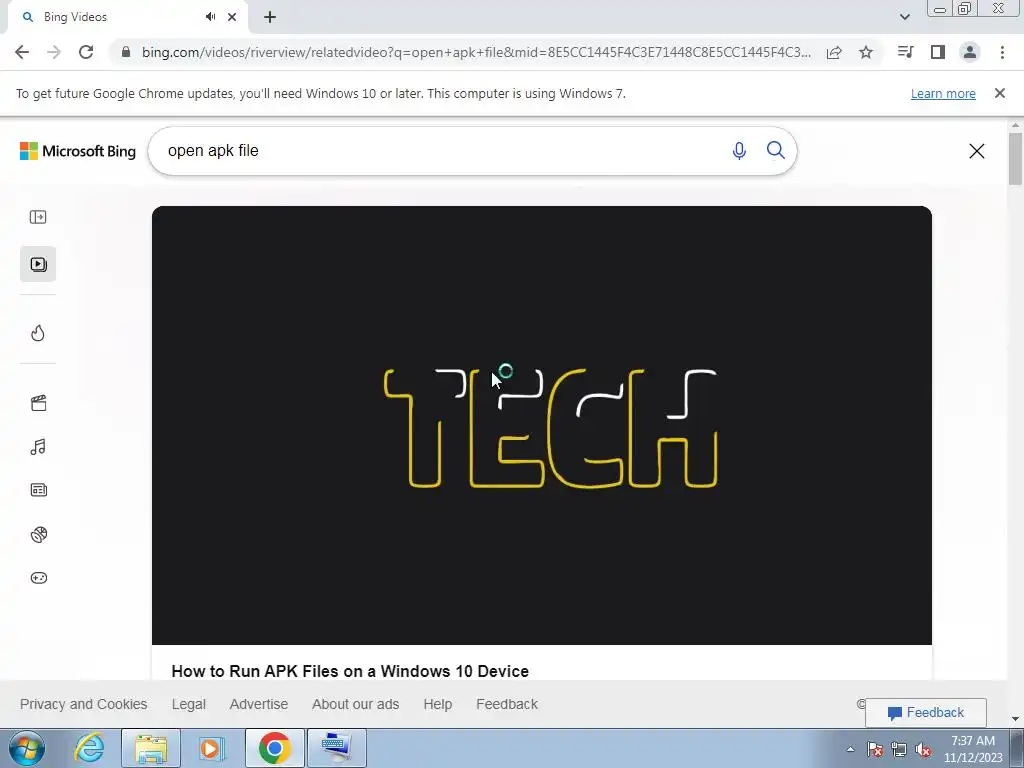
Task: Expand the Bing sidebar panel icon
Action: point(38,217)
